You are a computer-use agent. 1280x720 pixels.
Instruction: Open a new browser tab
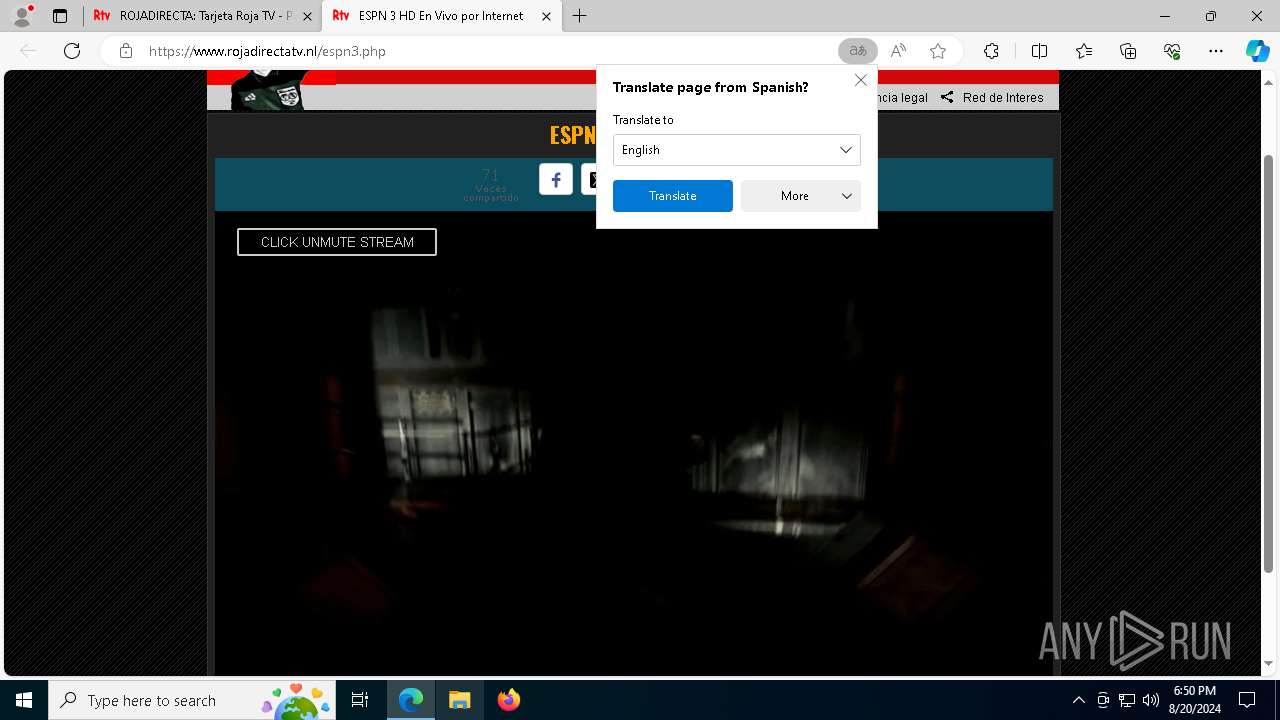click(x=580, y=16)
